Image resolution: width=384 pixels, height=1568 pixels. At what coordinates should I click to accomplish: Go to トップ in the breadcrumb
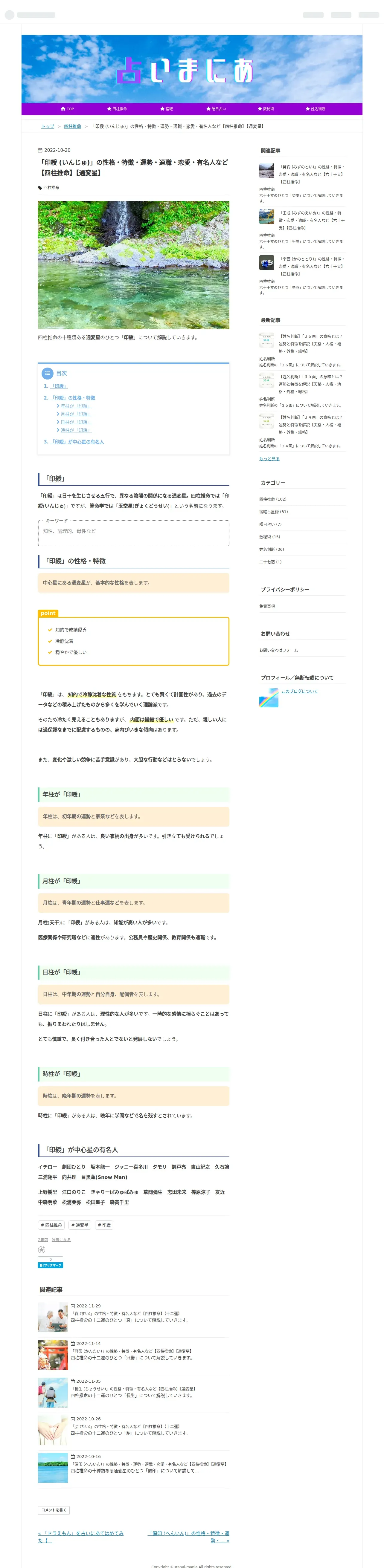click(x=48, y=127)
